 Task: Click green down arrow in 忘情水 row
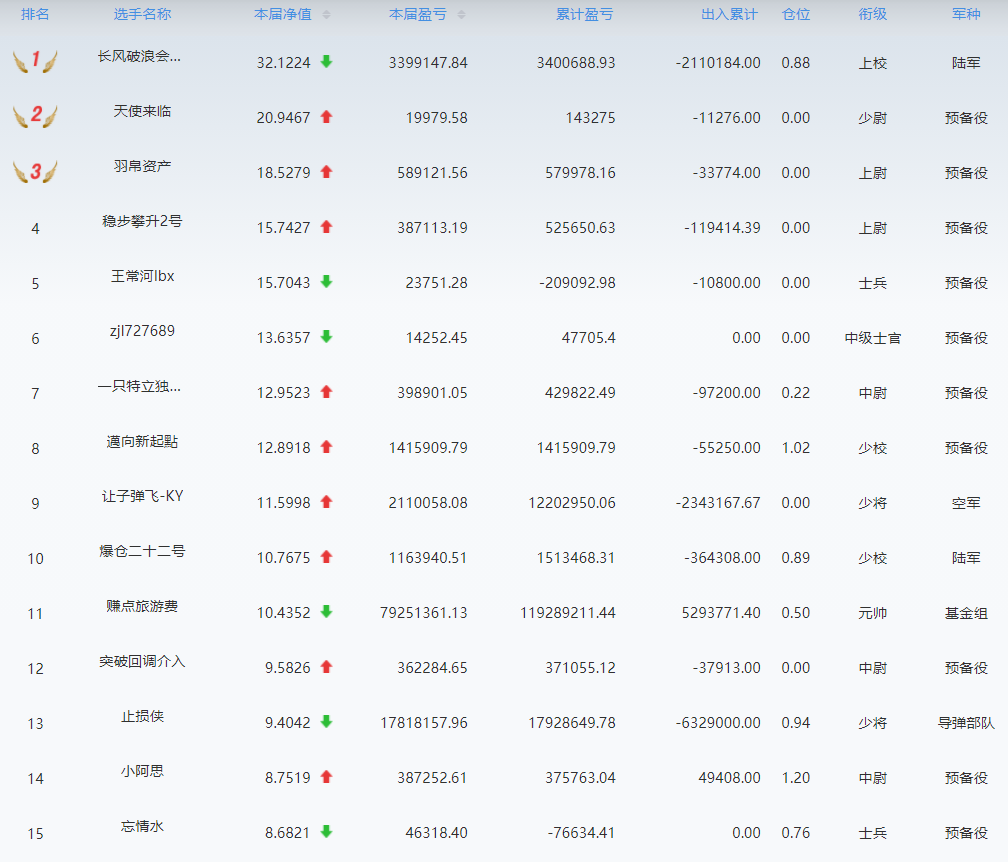(x=327, y=832)
